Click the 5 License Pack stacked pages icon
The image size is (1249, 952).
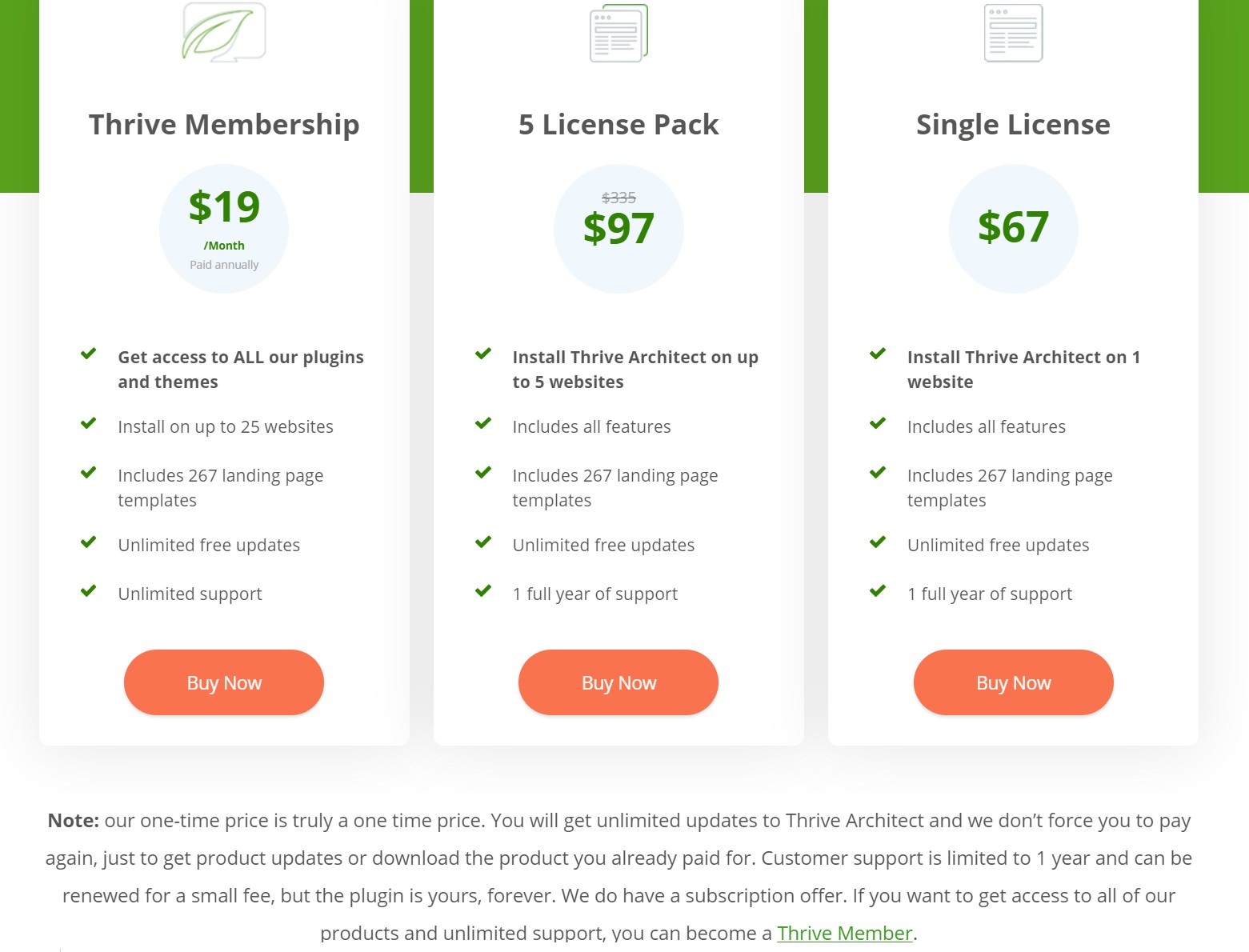tap(618, 33)
